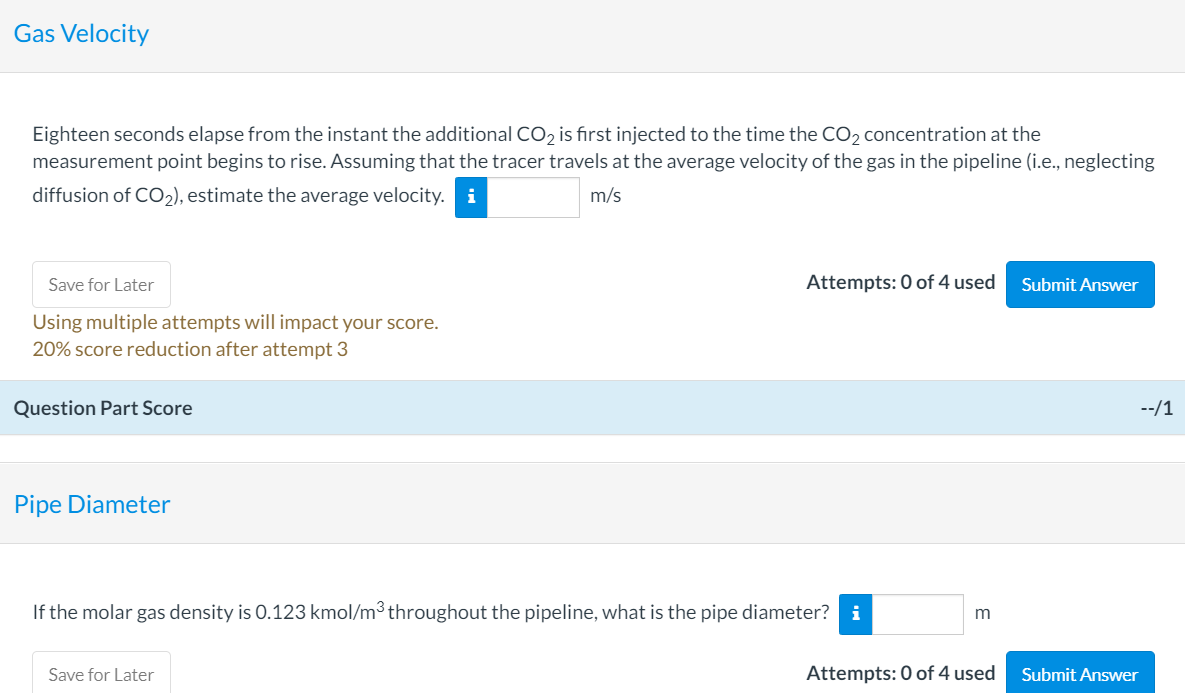Collapse the Gas Velocity section header

(80, 33)
